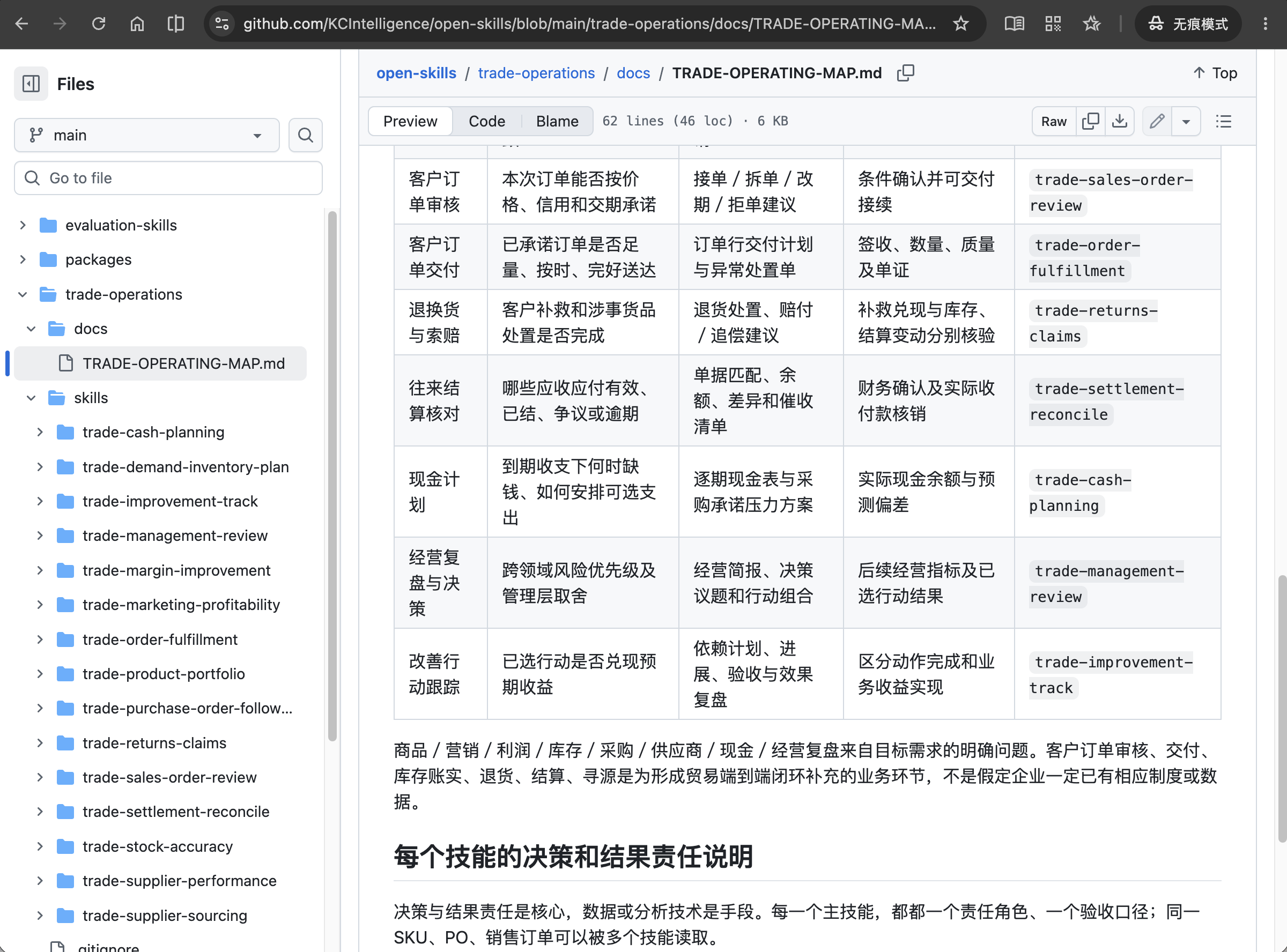The image size is (1287, 952).
Task: Switch to the Blame tab
Action: [557, 121]
